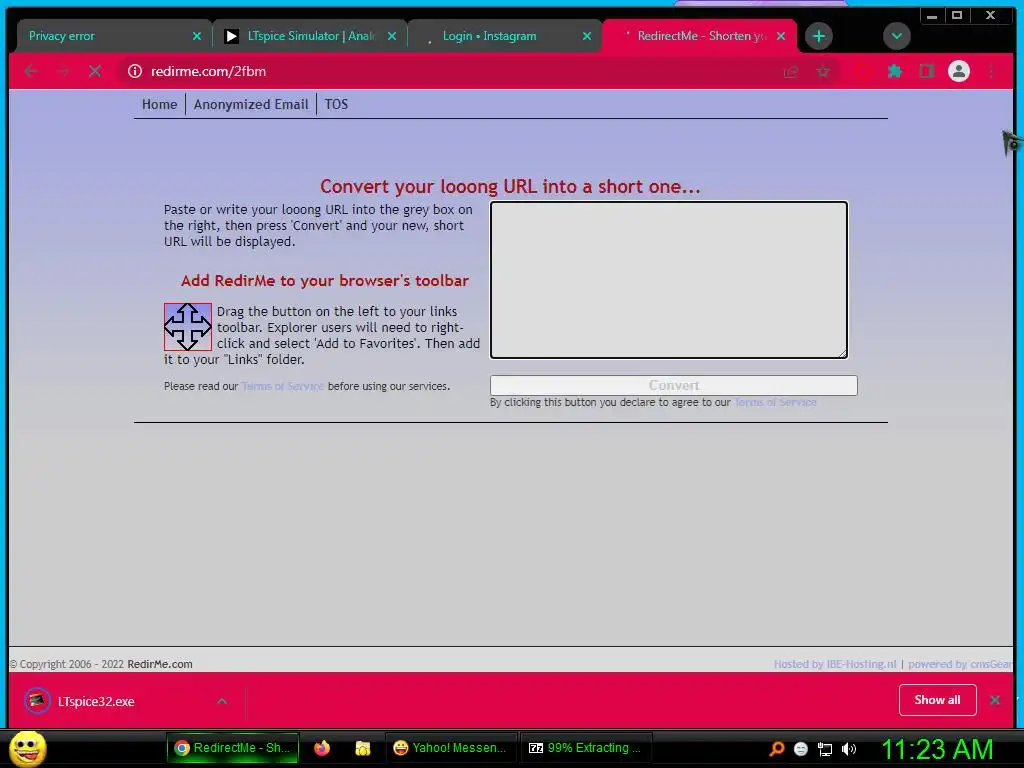Open a new tab with plus button
Viewport: 1024px width, 768px height.
click(x=818, y=36)
